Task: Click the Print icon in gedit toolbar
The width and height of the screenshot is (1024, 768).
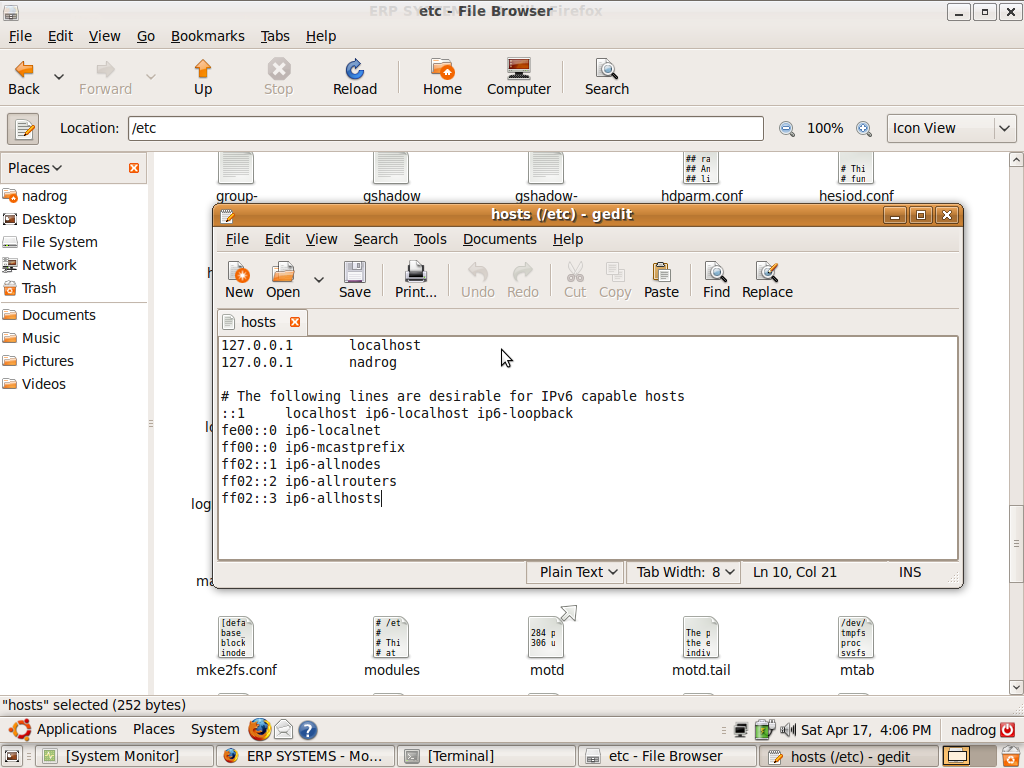Action: tap(415, 280)
